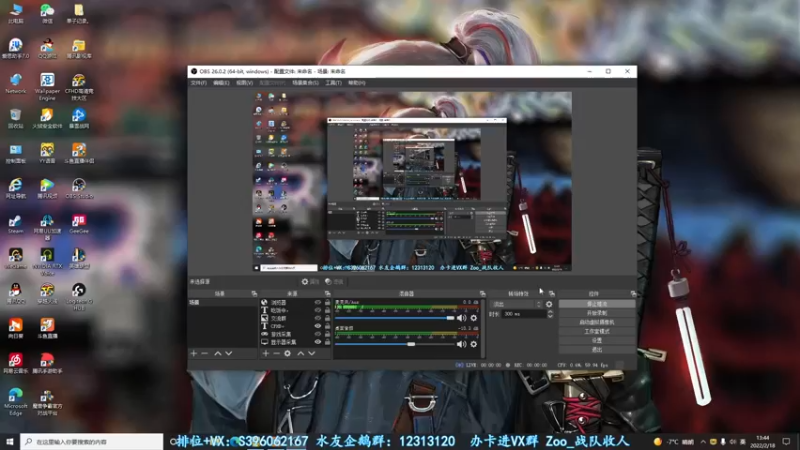Open the Help menu in OBS
This screenshot has width=800, height=450.
[357, 83]
